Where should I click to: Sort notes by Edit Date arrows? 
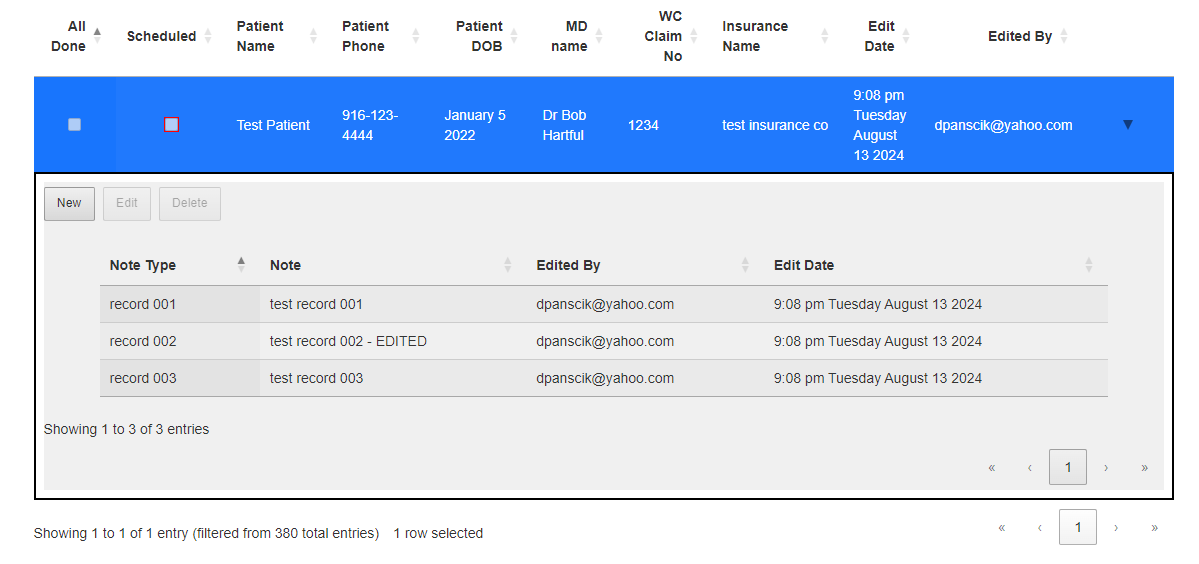click(1089, 265)
